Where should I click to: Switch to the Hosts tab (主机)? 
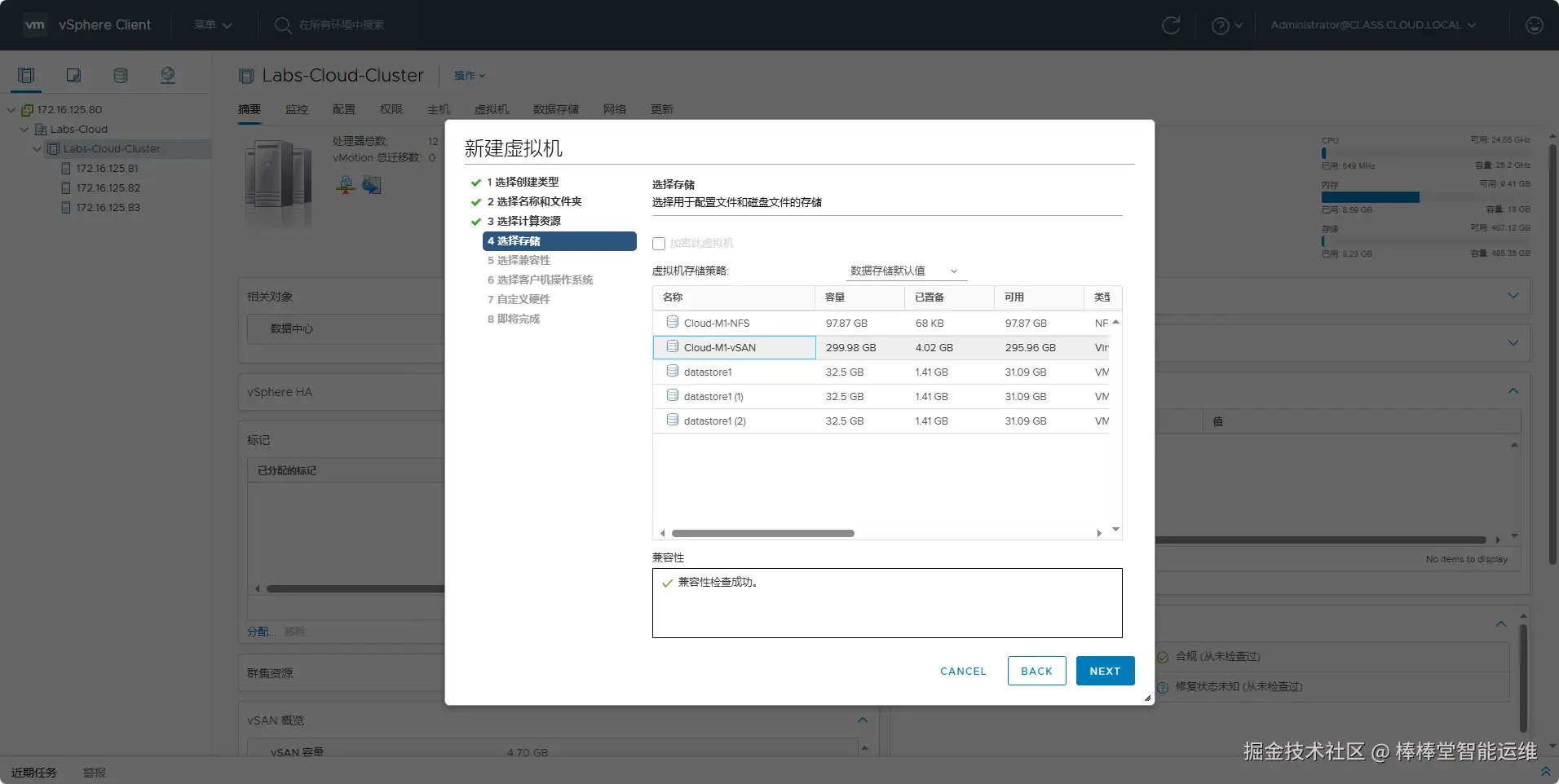(x=439, y=109)
